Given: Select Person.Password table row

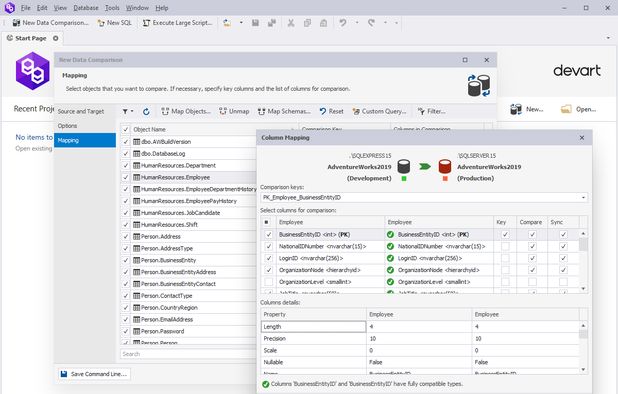Looking at the screenshot, I should (188, 331).
